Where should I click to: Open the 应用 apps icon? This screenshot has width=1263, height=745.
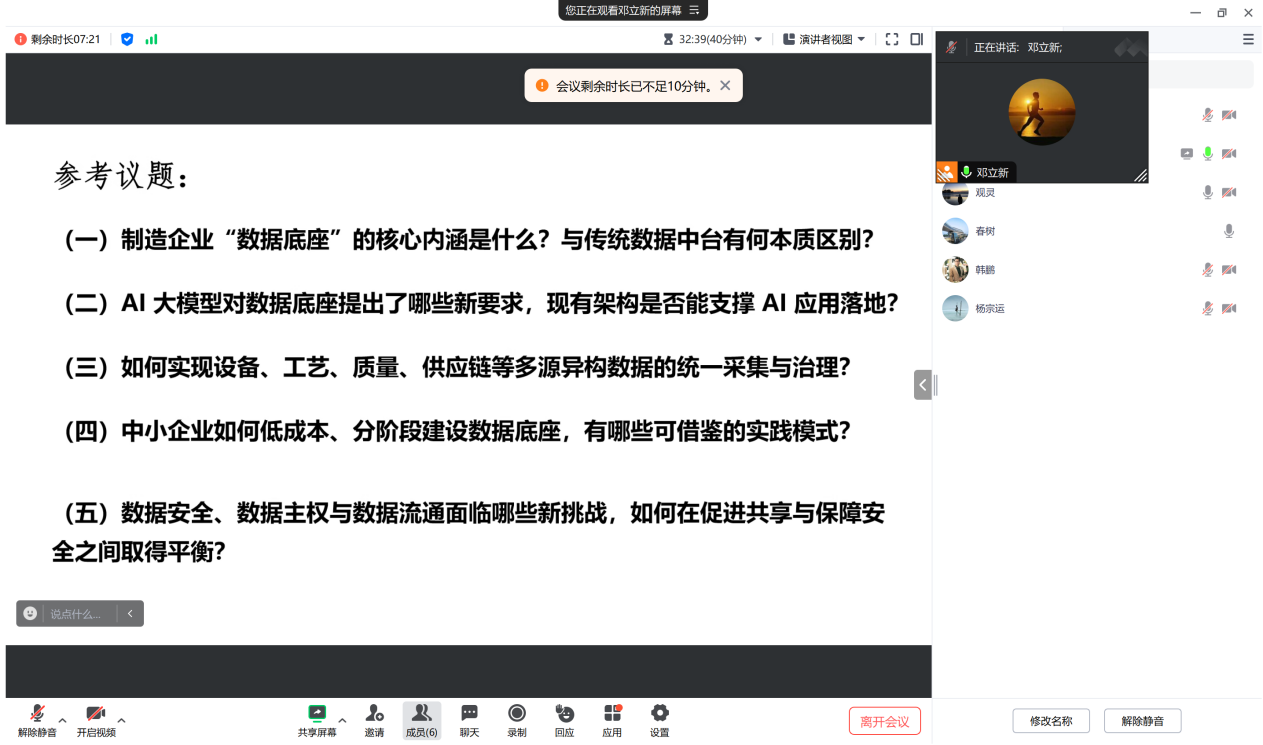pos(612,714)
